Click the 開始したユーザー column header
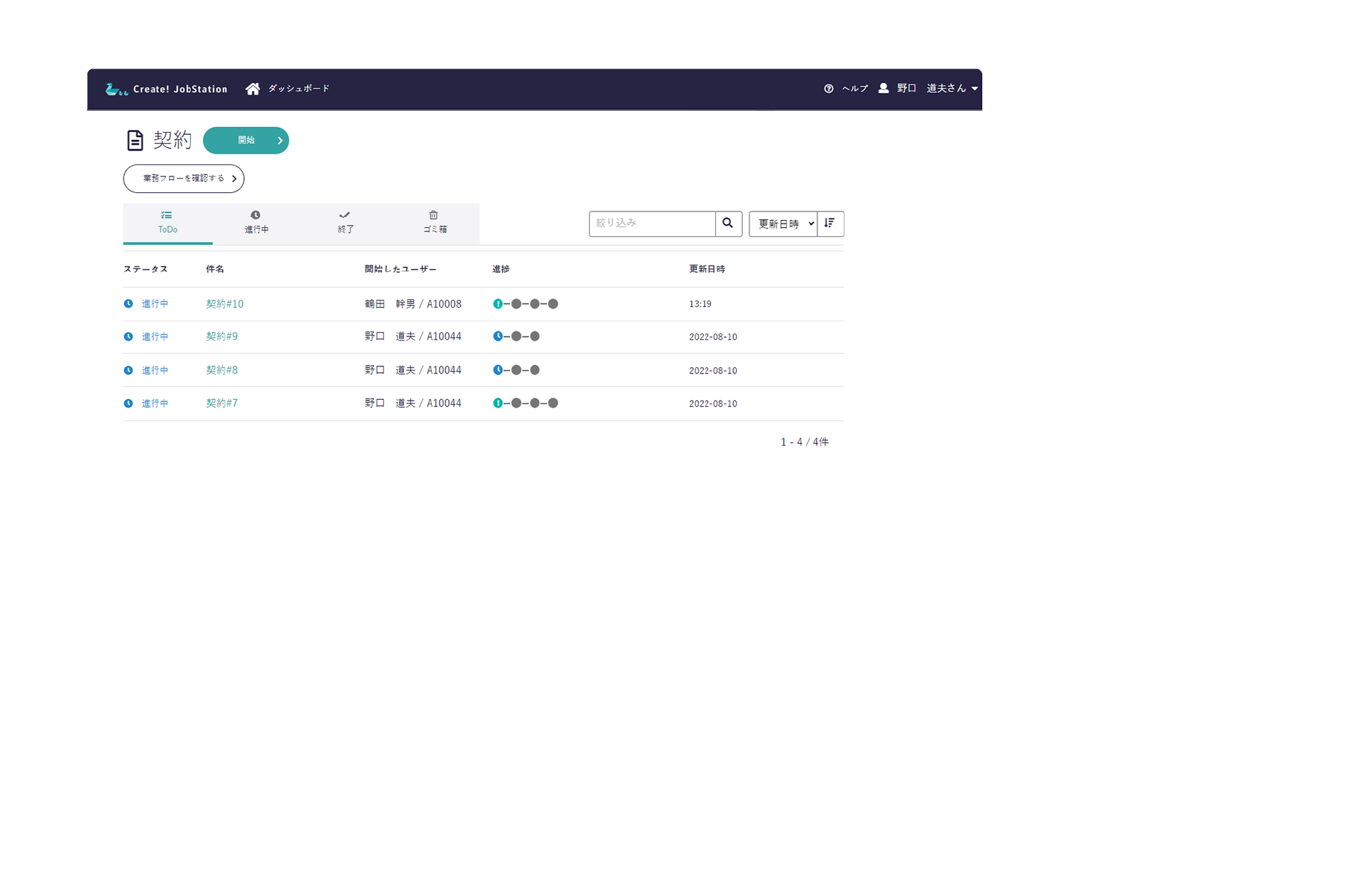Screen dimensions: 1372x877 click(x=400, y=269)
